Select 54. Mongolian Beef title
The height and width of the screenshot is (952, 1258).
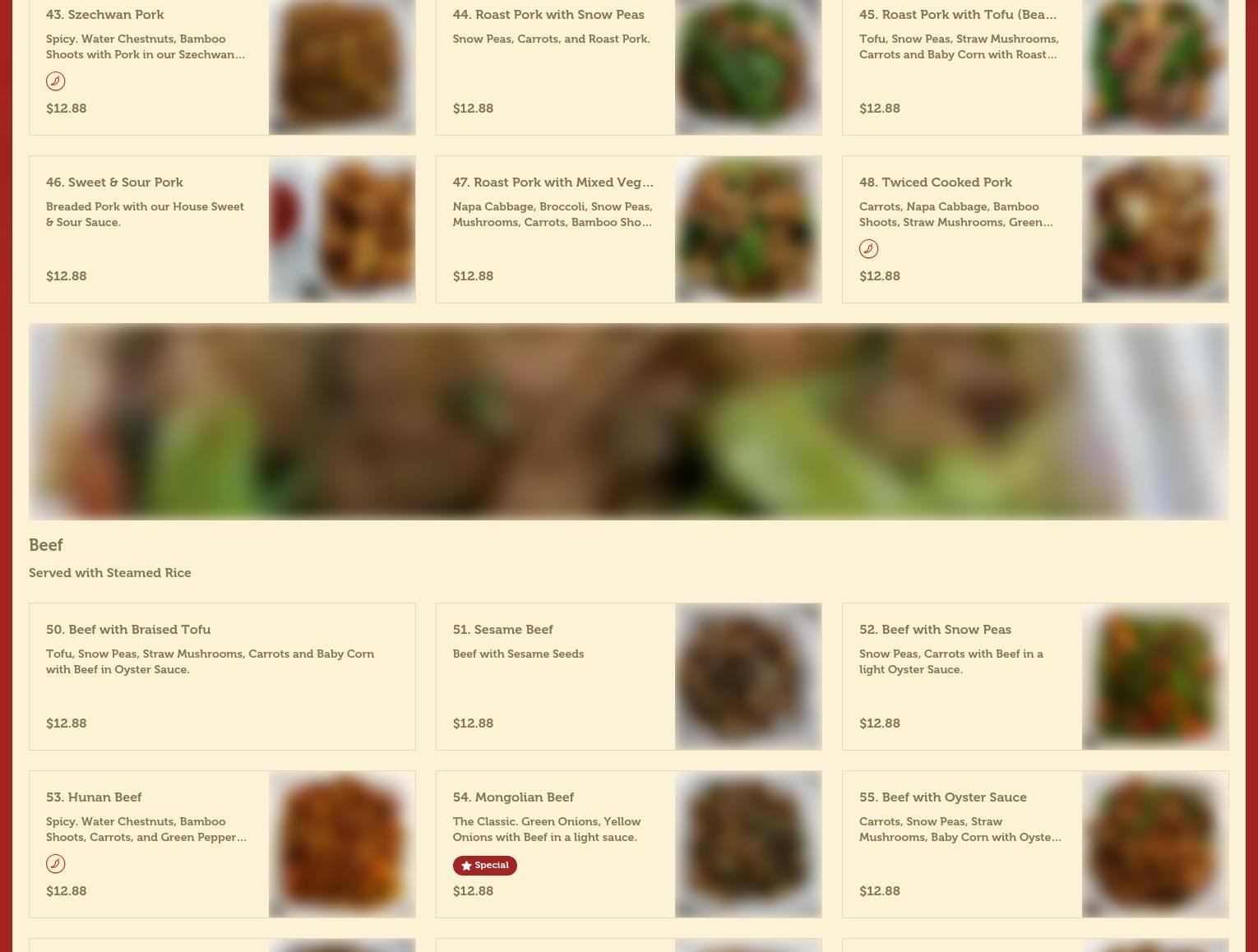513,797
